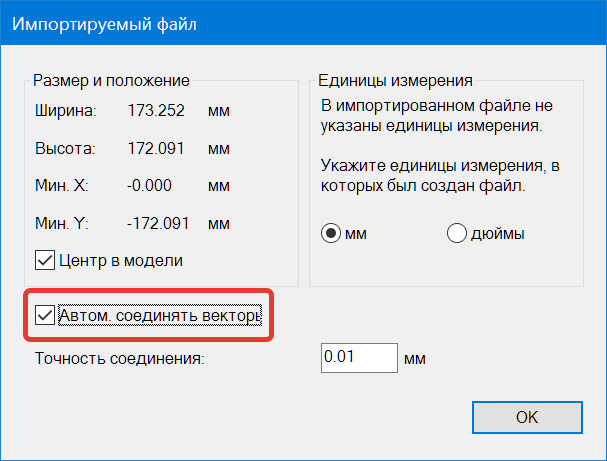Viewport: 607px width, 461px height.
Task: Click the "Мин. X:" label
Action: coord(63,185)
